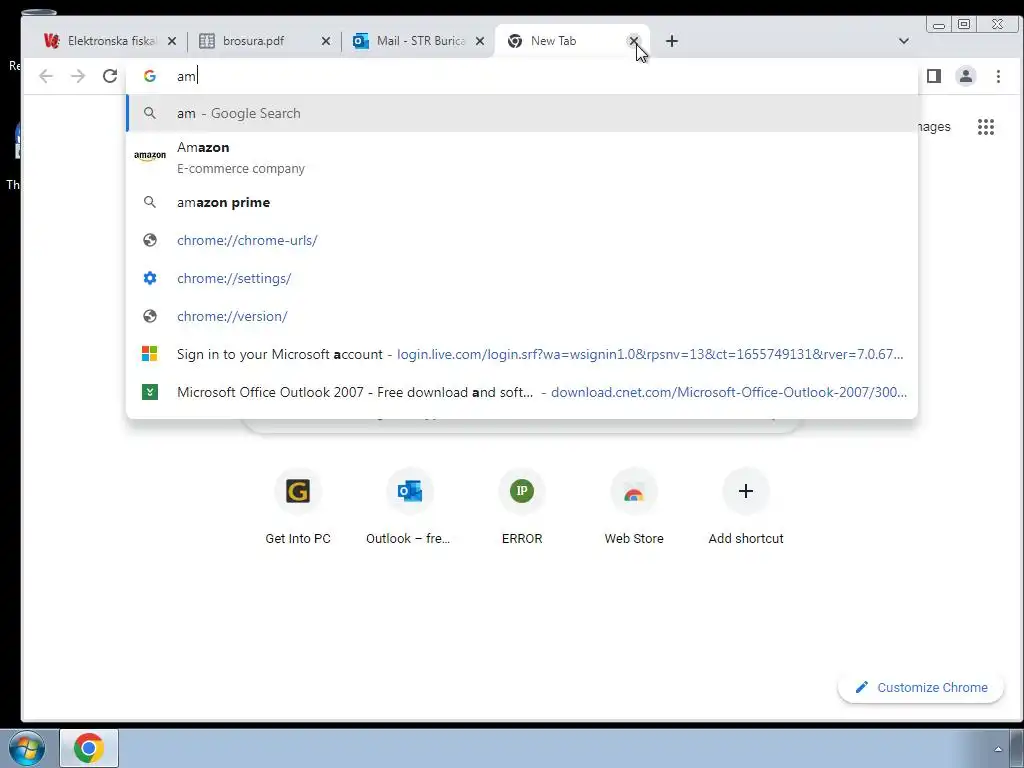Click the Google G icon in address bar
The height and width of the screenshot is (768, 1024).
150,76
